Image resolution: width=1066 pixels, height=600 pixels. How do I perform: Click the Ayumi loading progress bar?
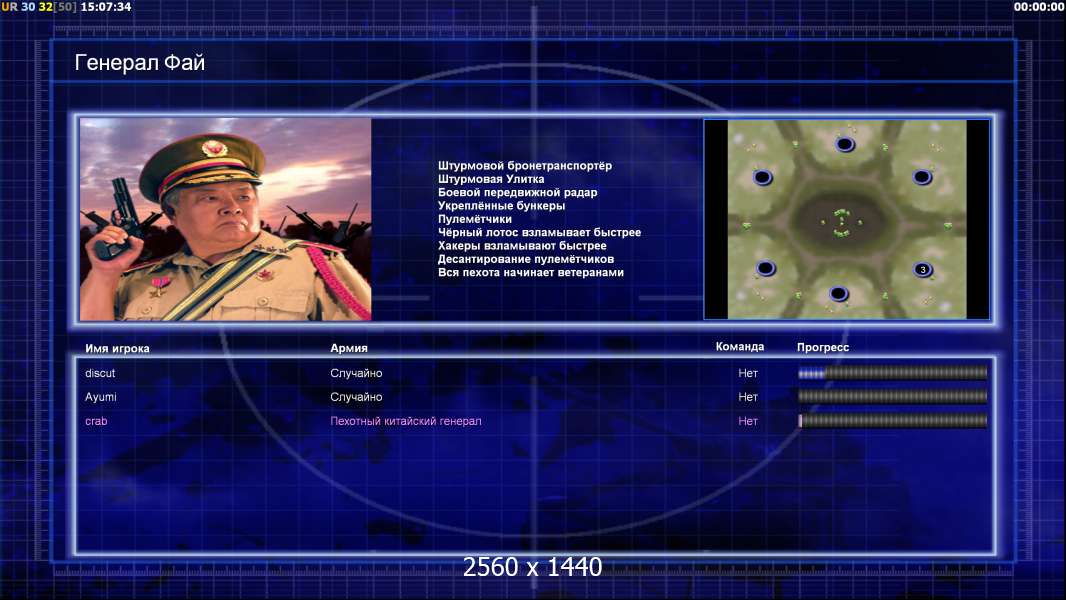coord(893,397)
